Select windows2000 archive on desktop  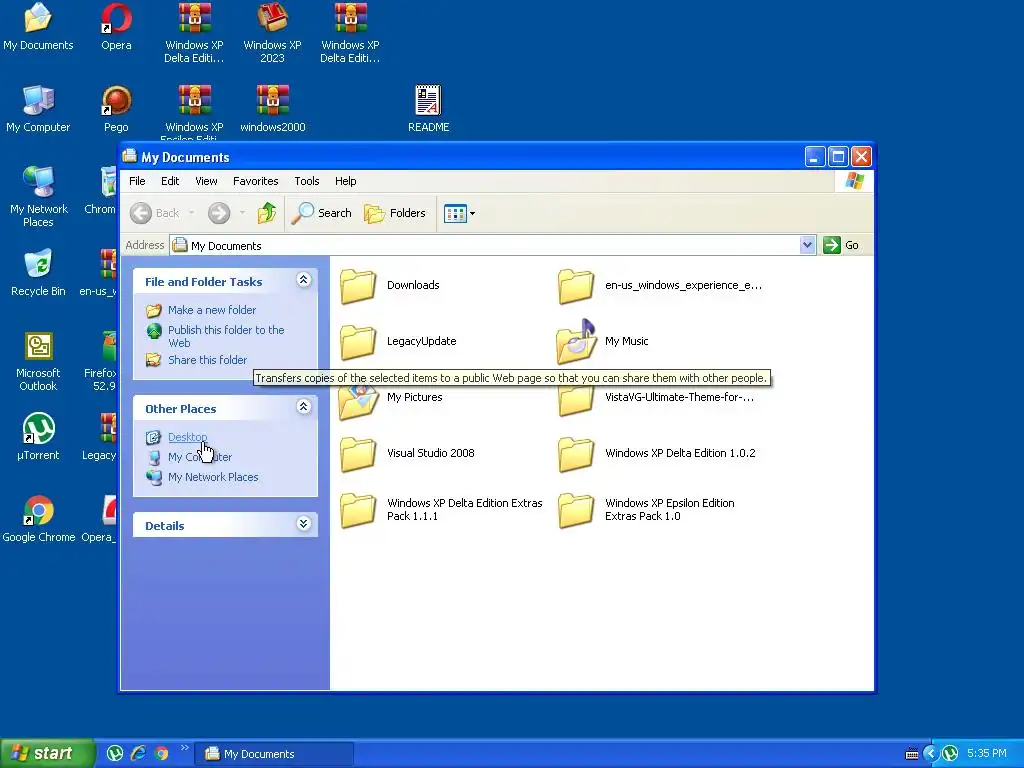[272, 109]
